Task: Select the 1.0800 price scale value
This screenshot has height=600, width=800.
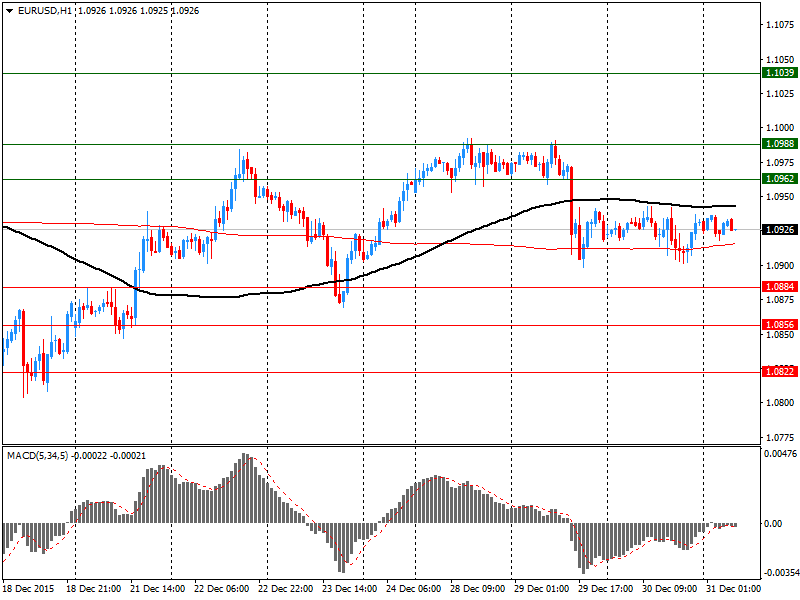Action: click(x=780, y=403)
